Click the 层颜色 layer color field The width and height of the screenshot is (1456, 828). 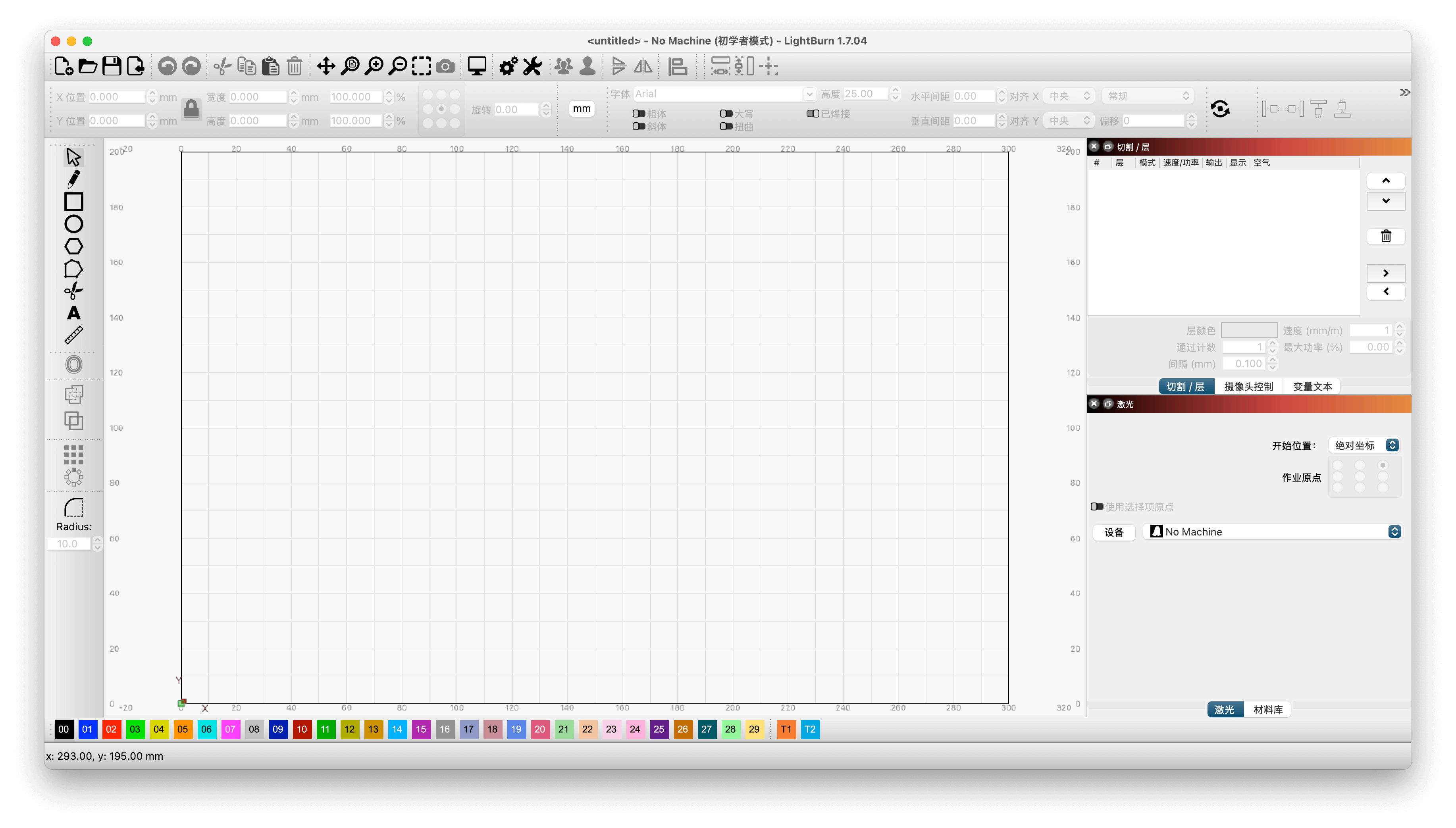pyautogui.click(x=1249, y=330)
